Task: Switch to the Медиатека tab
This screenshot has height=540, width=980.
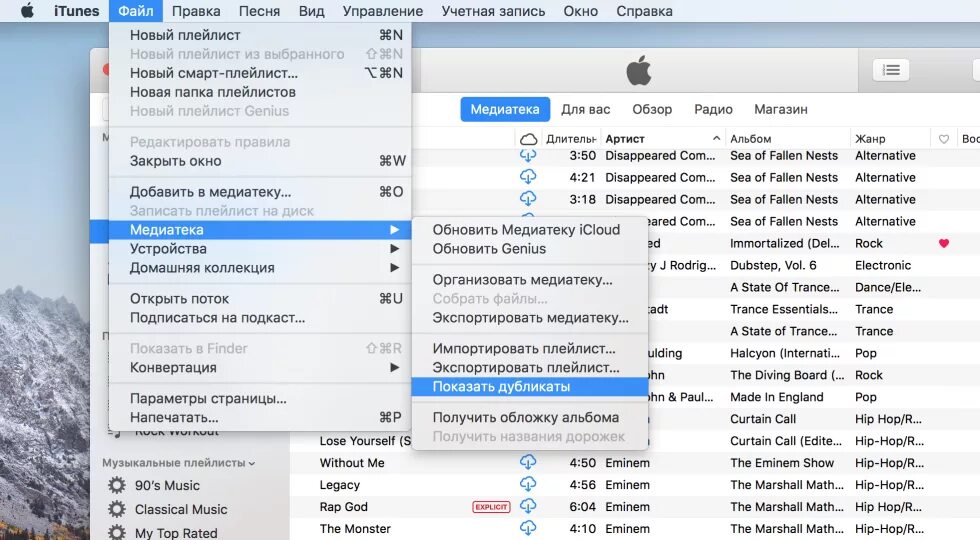Action: click(505, 109)
